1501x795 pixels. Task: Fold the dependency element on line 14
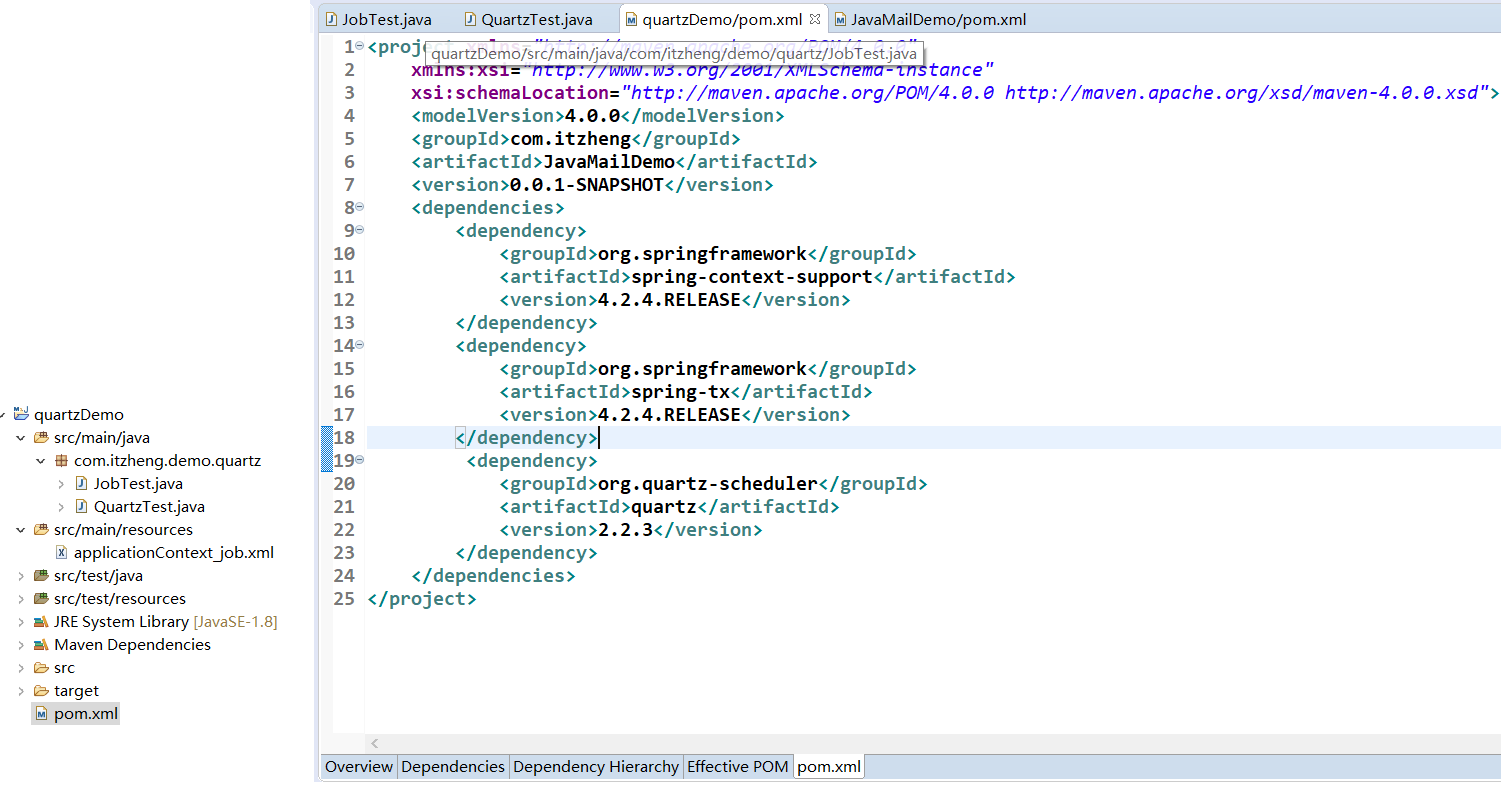point(360,345)
